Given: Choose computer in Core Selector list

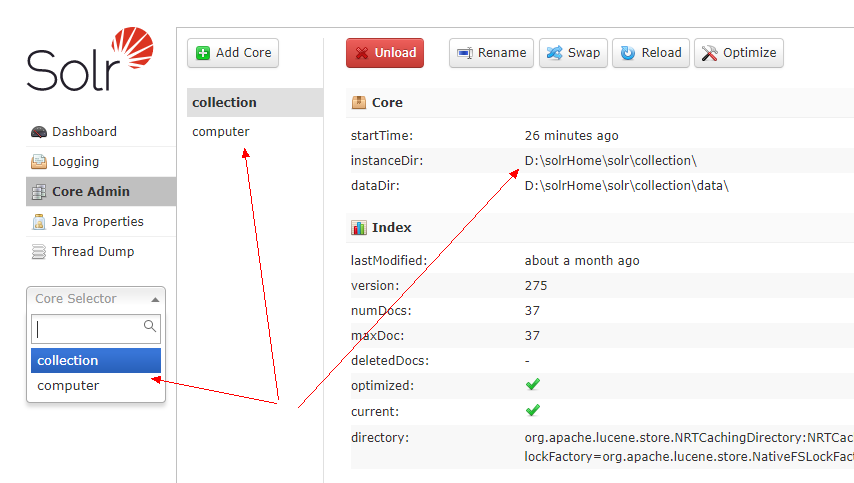Looking at the screenshot, I should (96, 386).
